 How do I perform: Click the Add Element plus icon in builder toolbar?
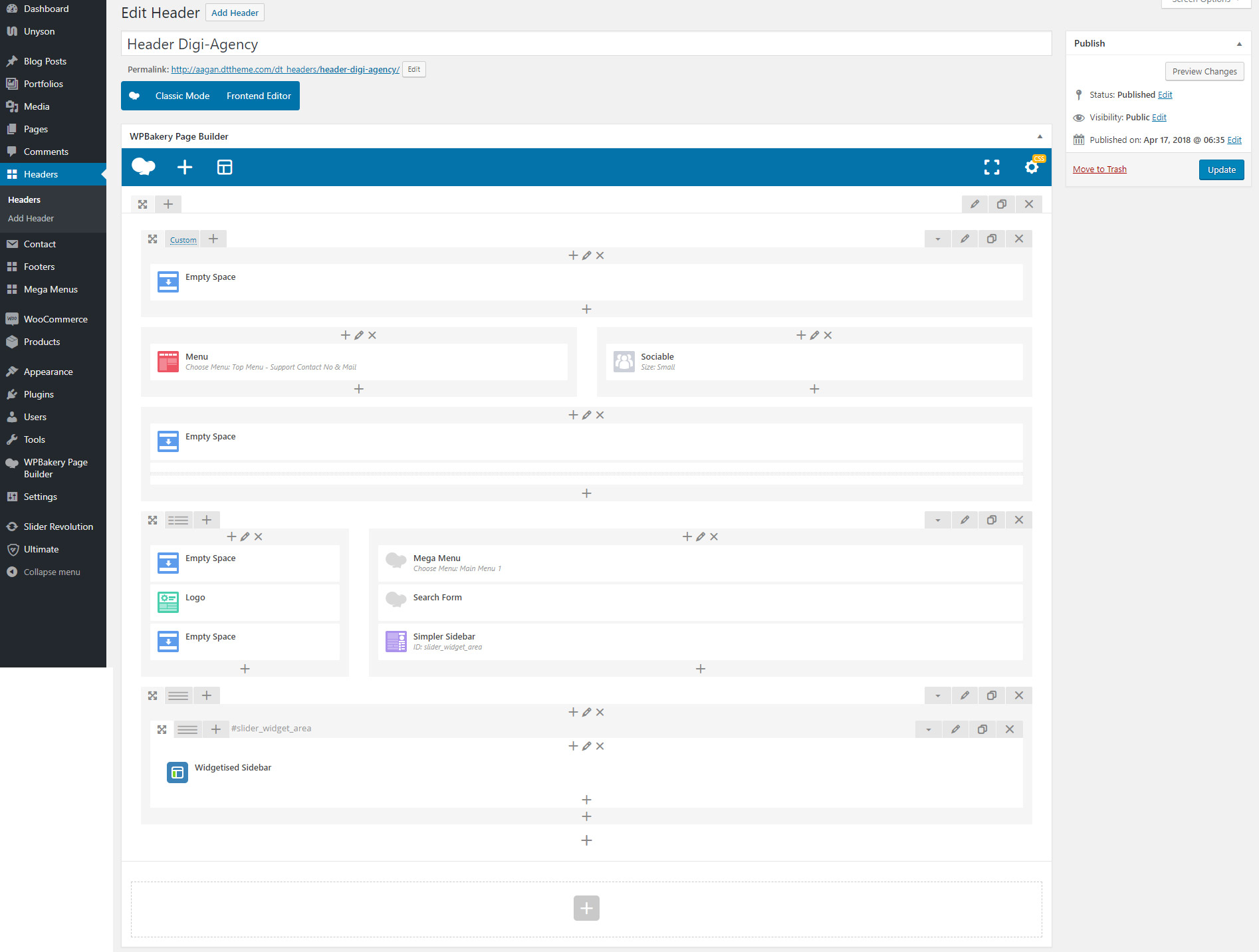coord(185,167)
